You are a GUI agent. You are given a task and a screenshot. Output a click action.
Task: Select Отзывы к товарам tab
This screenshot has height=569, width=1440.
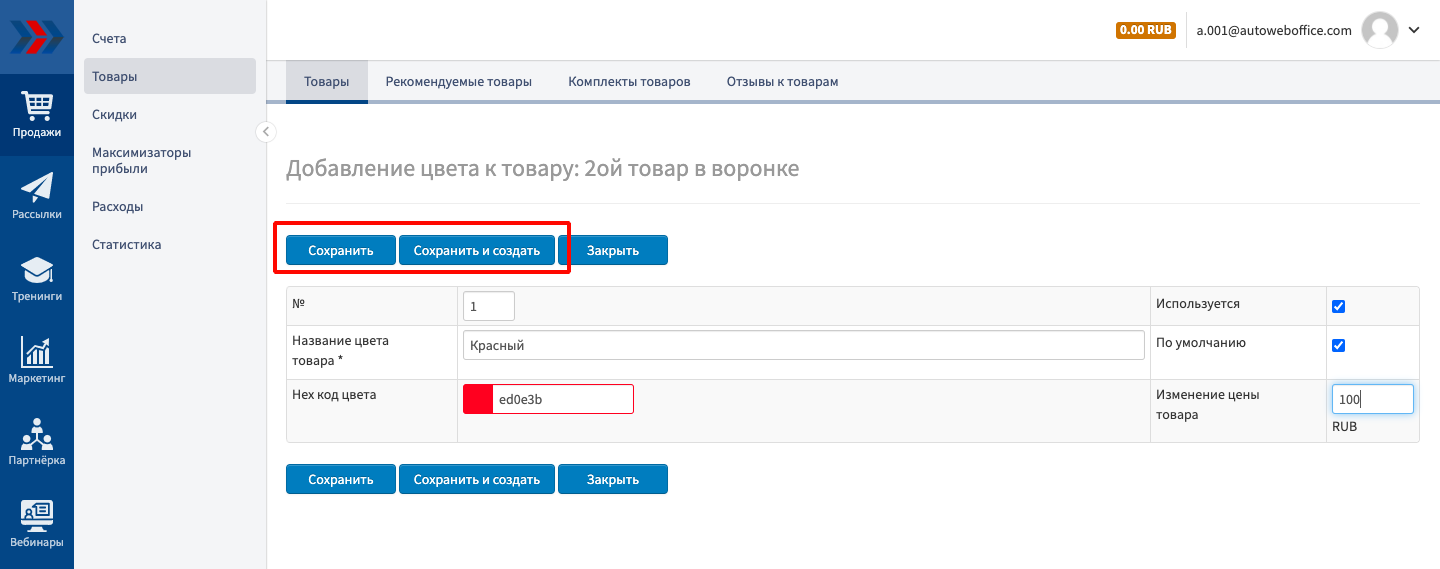coord(782,82)
